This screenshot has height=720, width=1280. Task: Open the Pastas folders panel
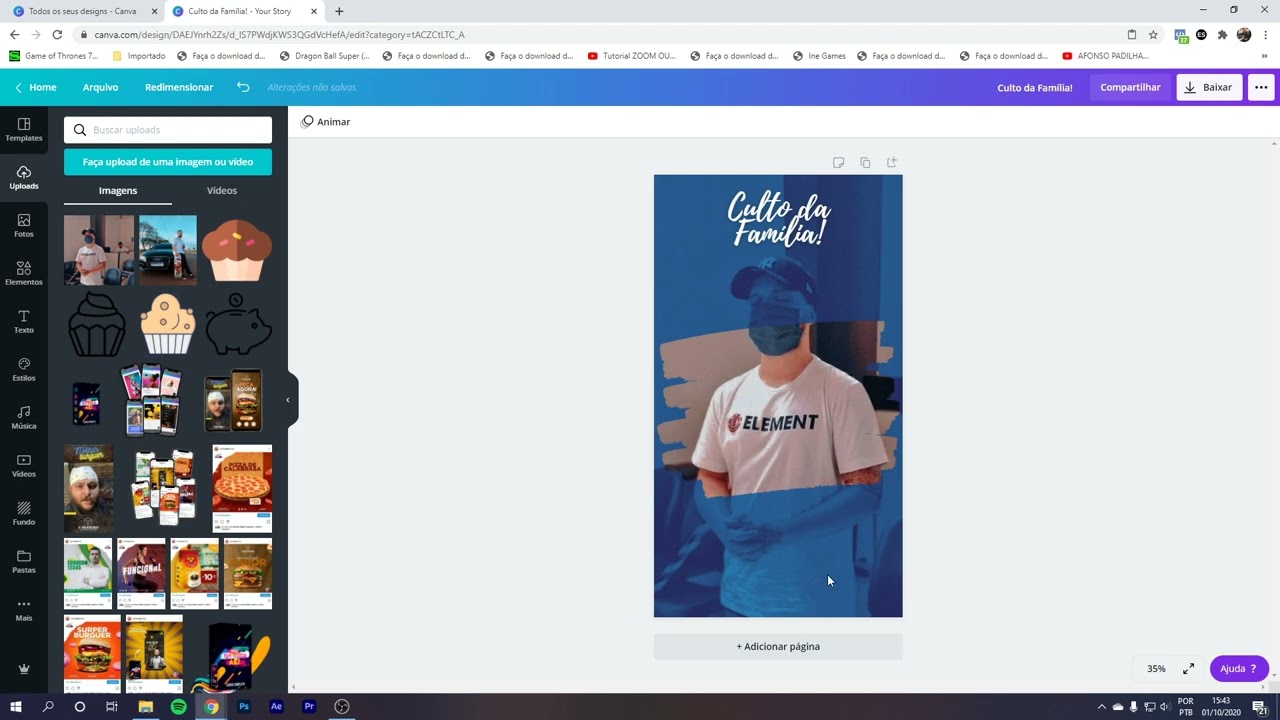coord(24,561)
